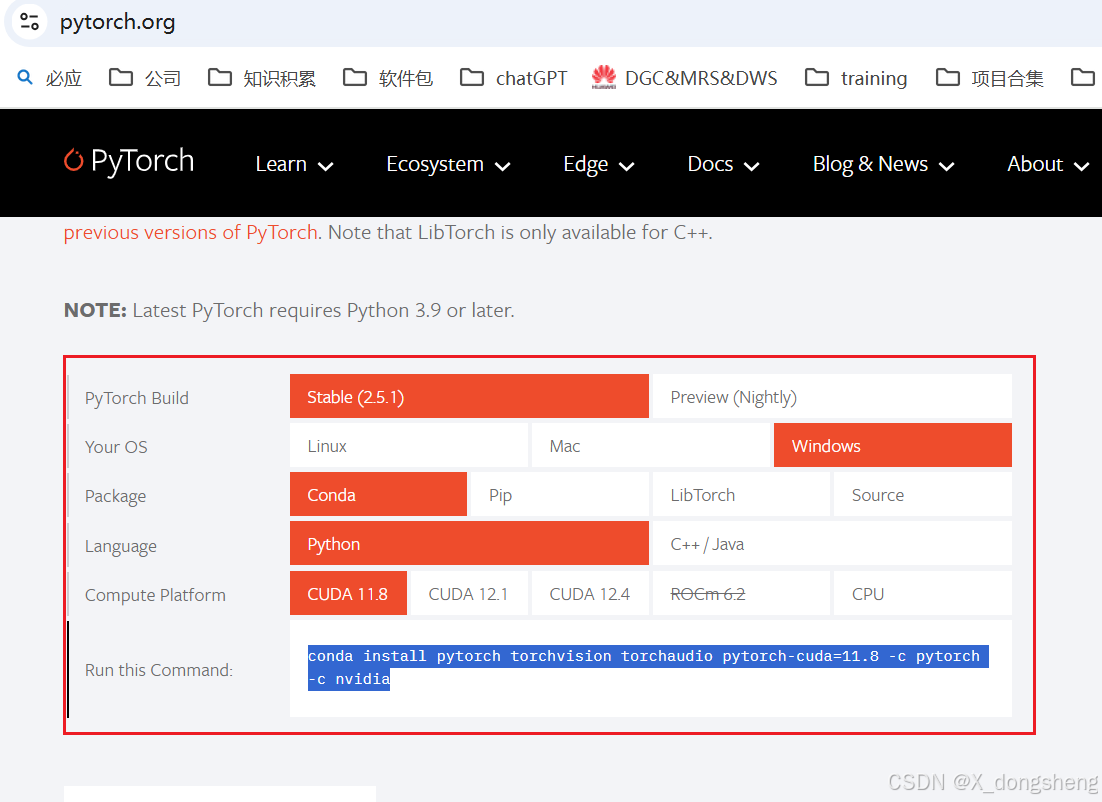
Task: Expand the Docs menu
Action: click(723, 164)
